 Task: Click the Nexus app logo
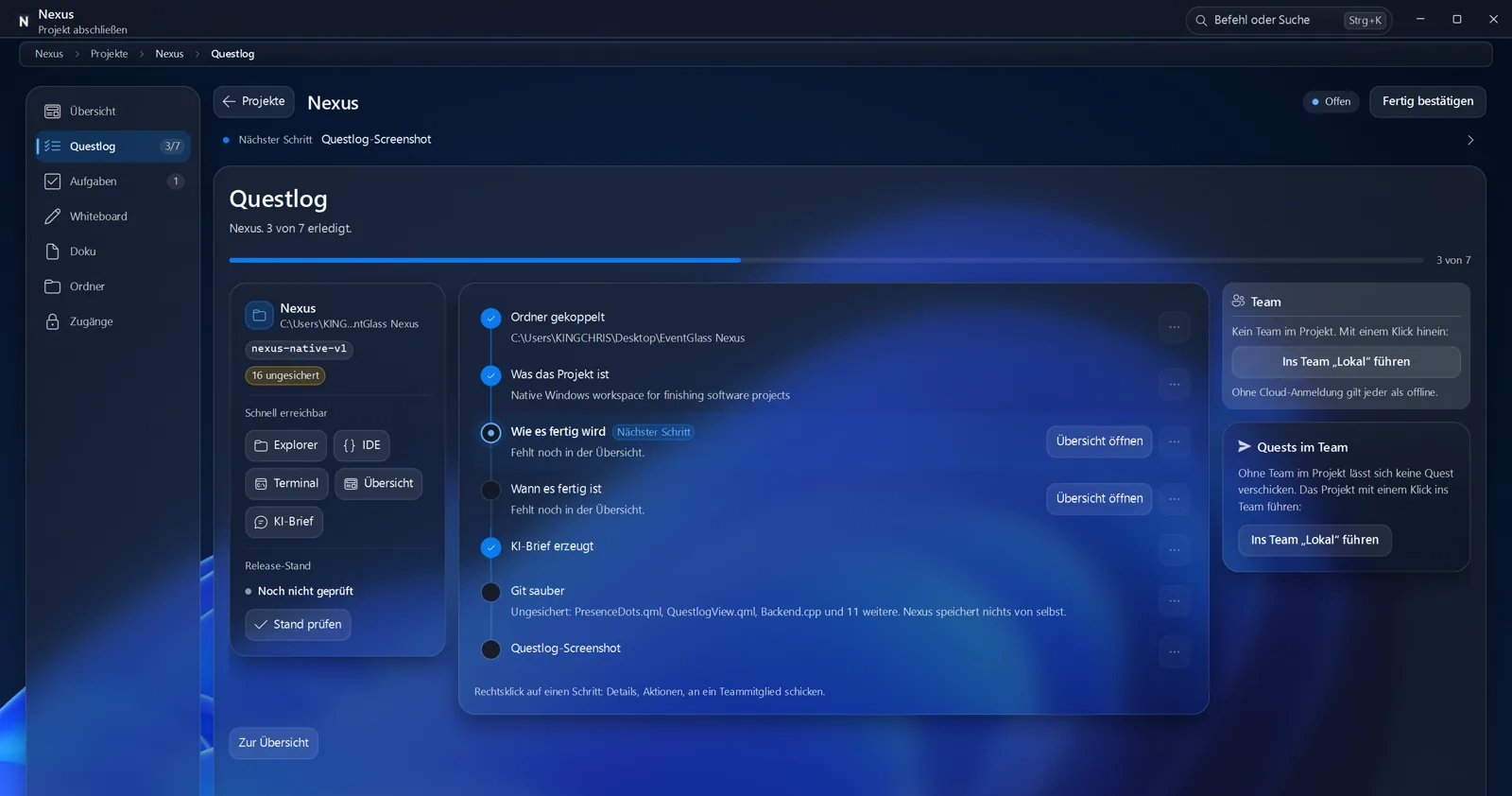[24, 21]
